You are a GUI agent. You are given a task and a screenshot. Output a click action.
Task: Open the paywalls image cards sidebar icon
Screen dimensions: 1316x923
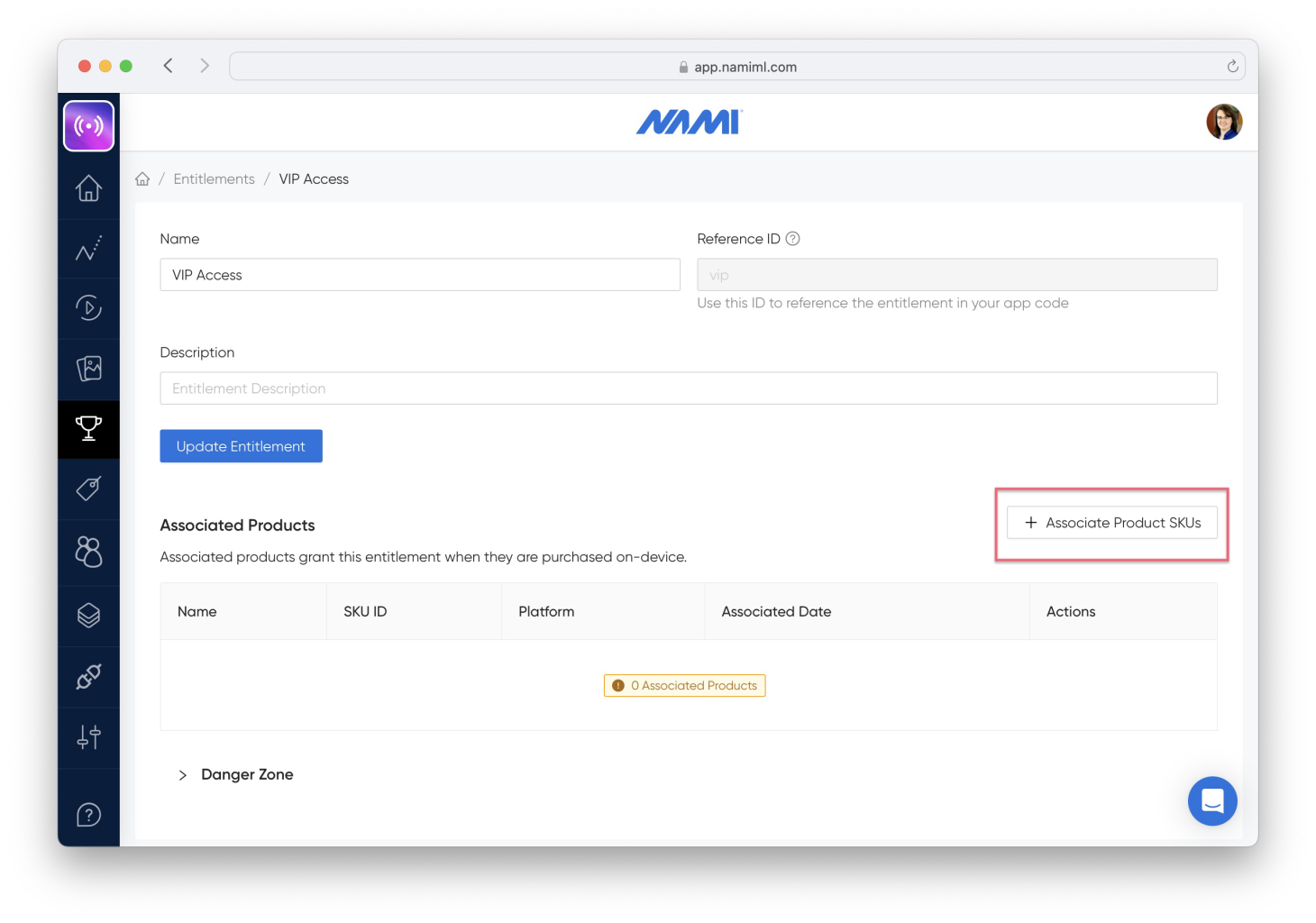pos(88,368)
